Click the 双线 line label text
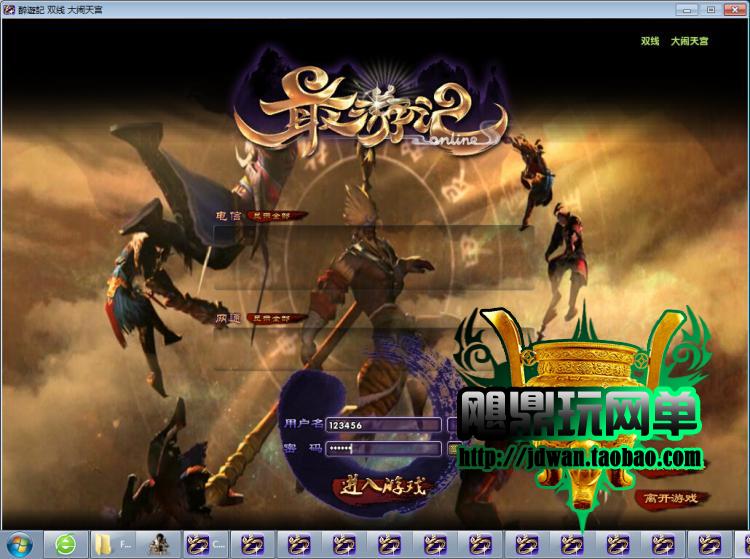Viewport: 750px width, 559px height. coord(650,41)
